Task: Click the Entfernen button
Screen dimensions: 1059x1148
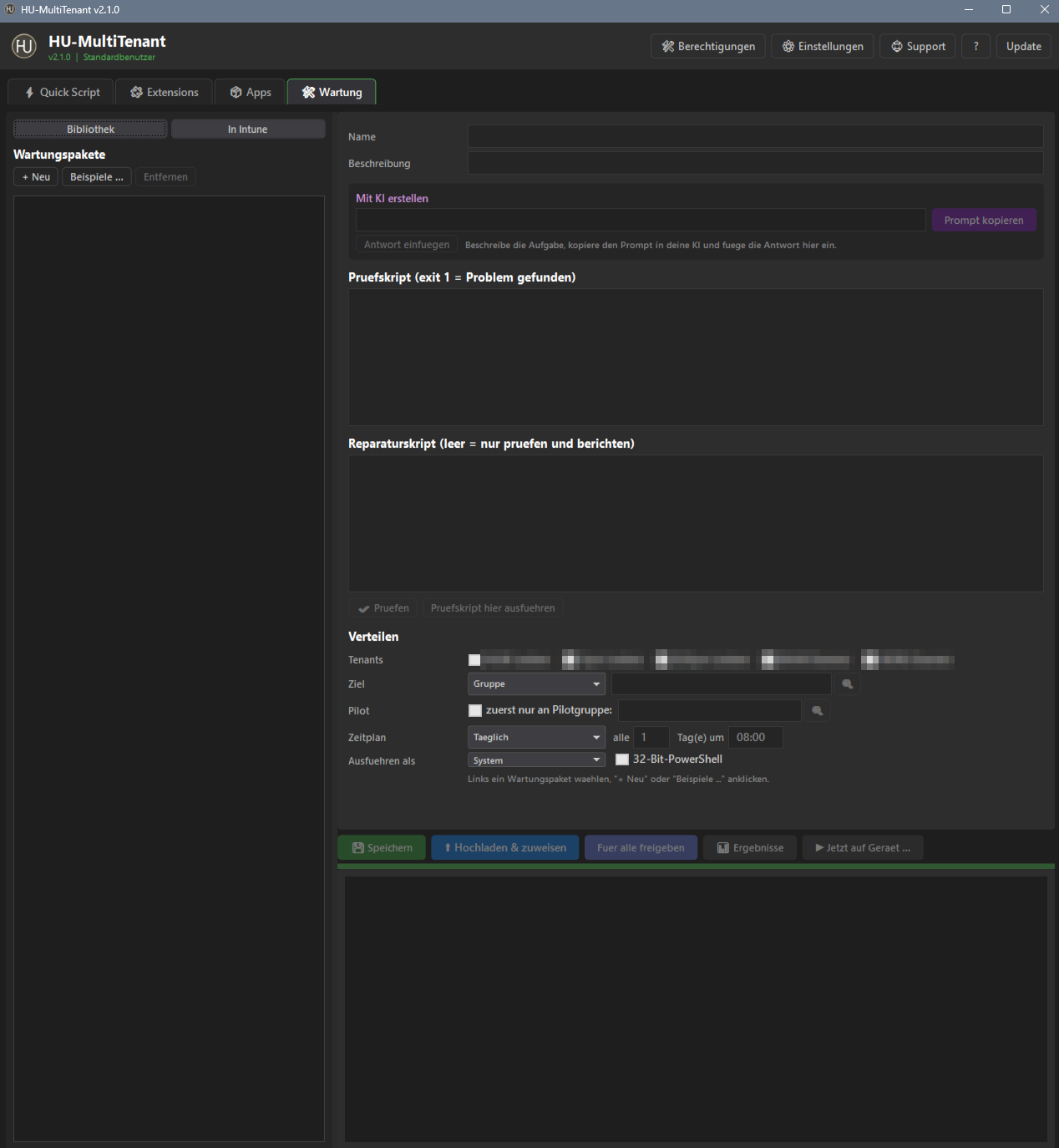Action: click(165, 177)
